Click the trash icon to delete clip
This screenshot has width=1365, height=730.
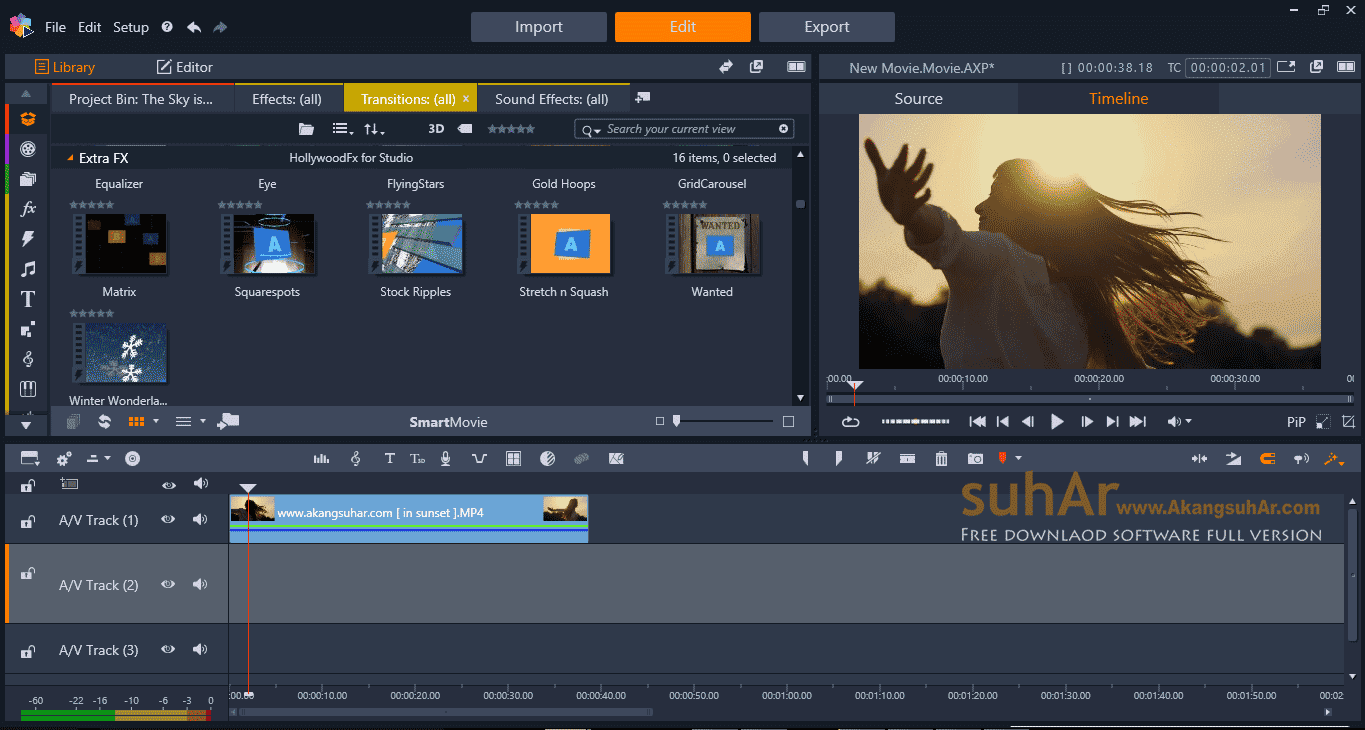(941, 458)
